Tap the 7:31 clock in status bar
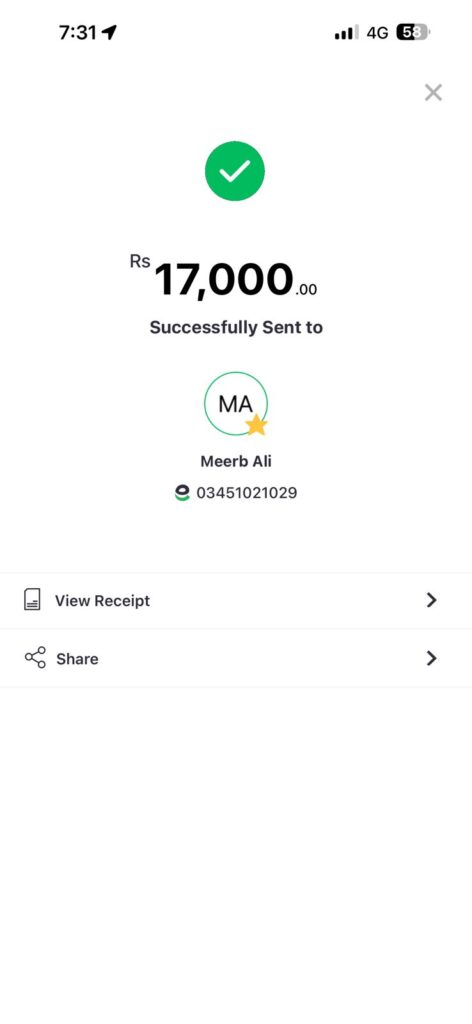Viewport: 472px width, 1024px height. (77, 32)
